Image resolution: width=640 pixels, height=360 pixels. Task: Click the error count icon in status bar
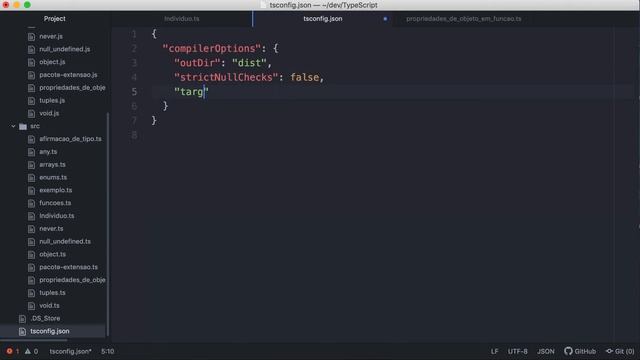tap(9, 351)
